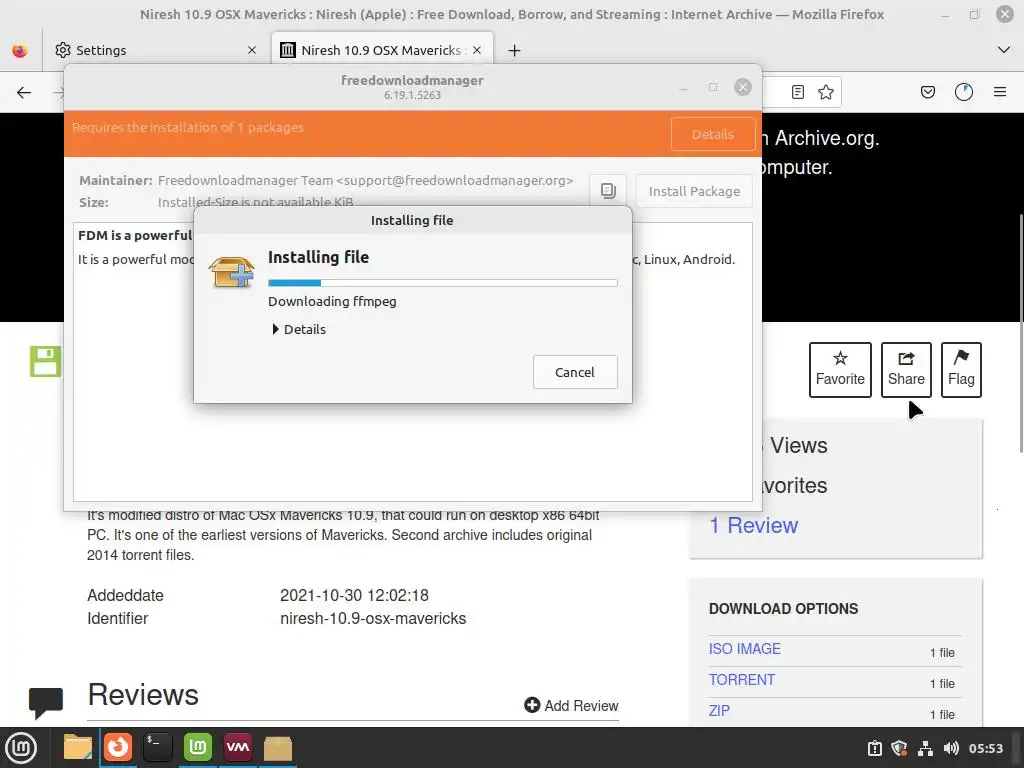The width and height of the screenshot is (1024, 768).
Task: Open the TORRENT download option
Action: click(x=742, y=680)
